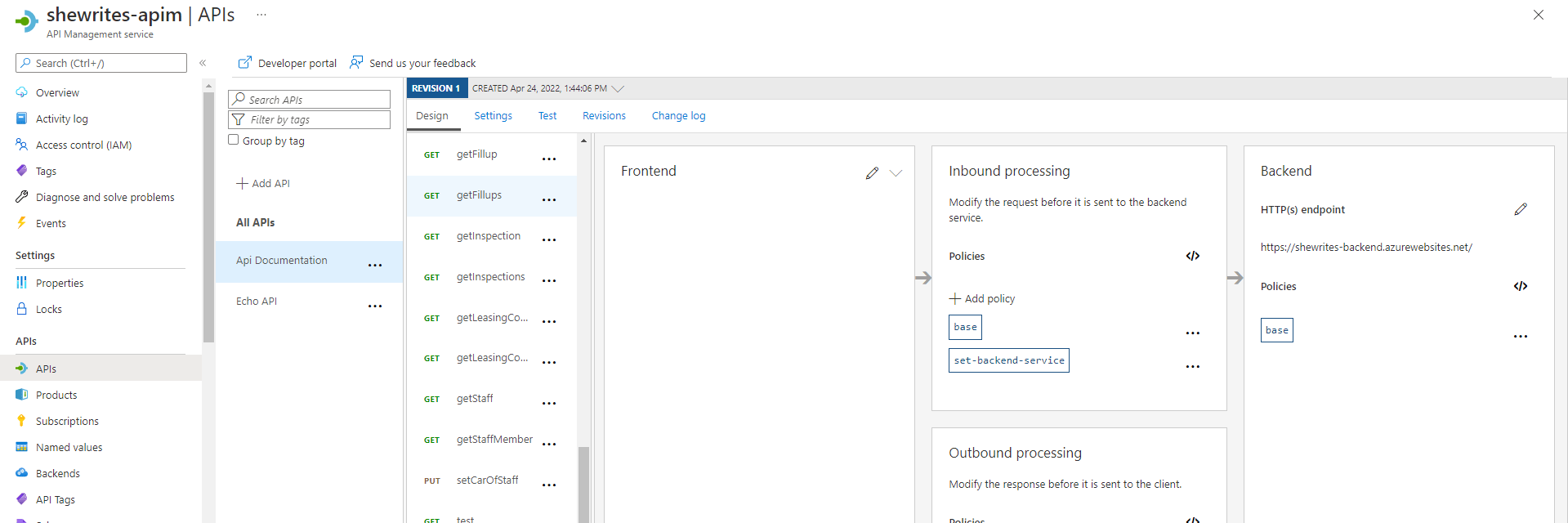Open ellipsis menu for getFillup operation
The image size is (1568, 523).
549,158
